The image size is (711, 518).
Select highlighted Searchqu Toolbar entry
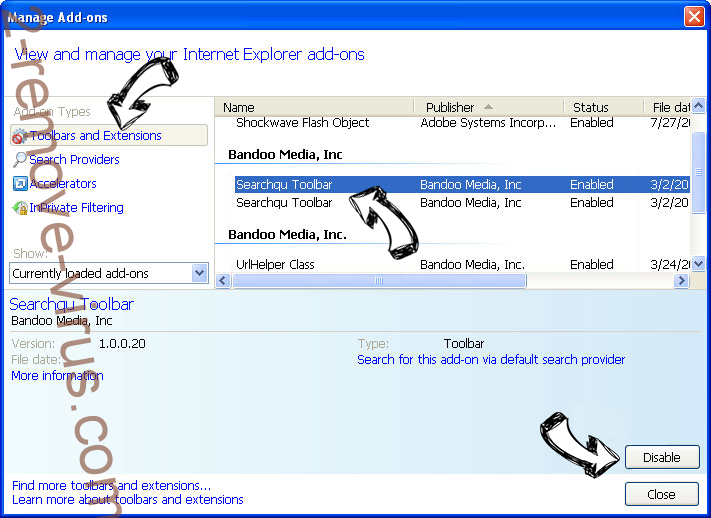pyautogui.click(x=463, y=185)
